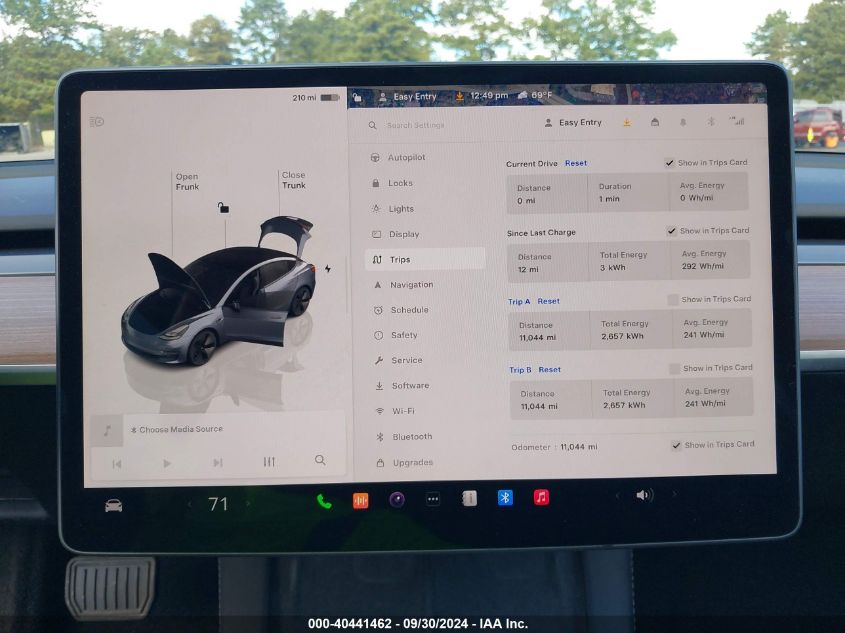Viewport: 845px width, 633px height.
Task: Open the all apps three-dot launcher
Action: tap(433, 499)
